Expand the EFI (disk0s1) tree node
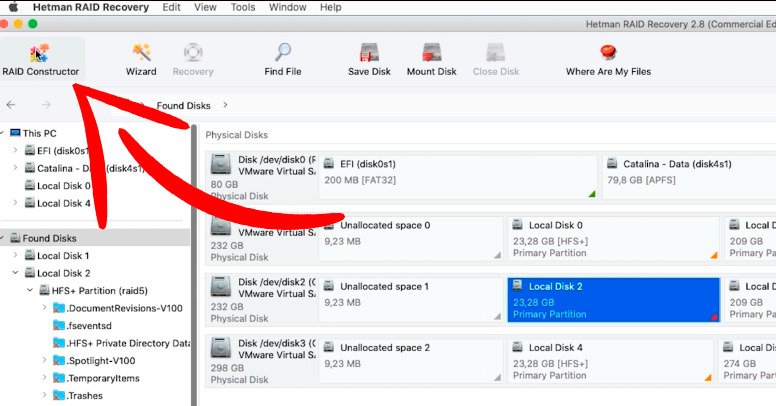This screenshot has height=406, width=776. (x=15, y=150)
